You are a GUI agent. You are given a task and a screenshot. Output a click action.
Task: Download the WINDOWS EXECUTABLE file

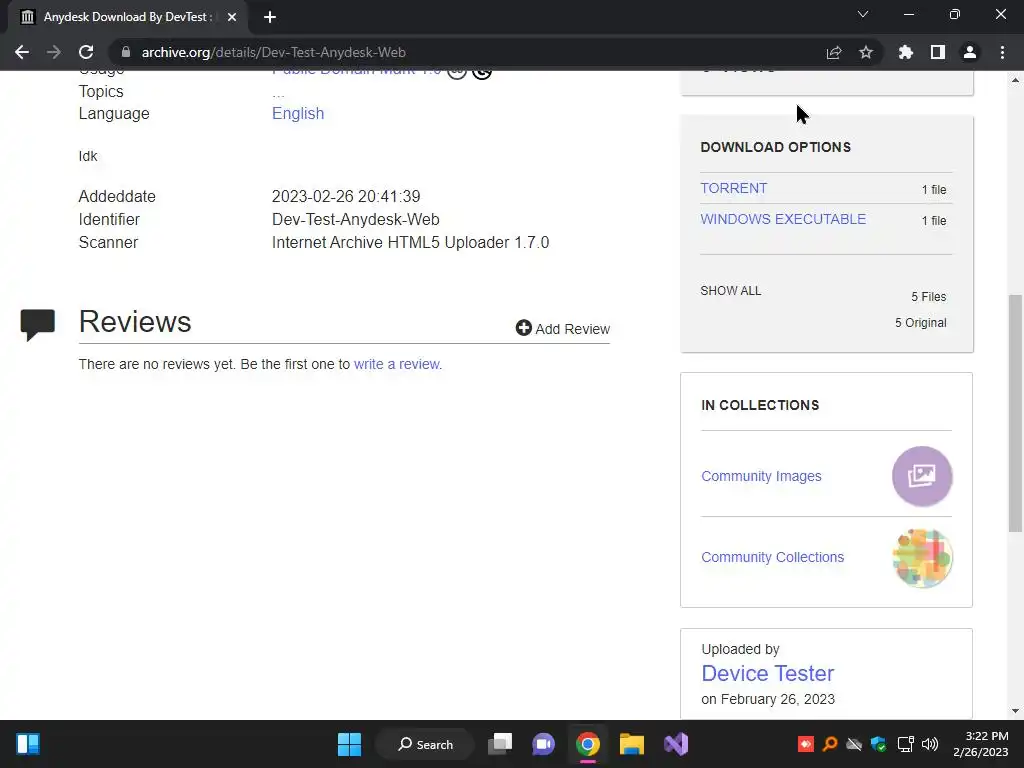point(783,219)
